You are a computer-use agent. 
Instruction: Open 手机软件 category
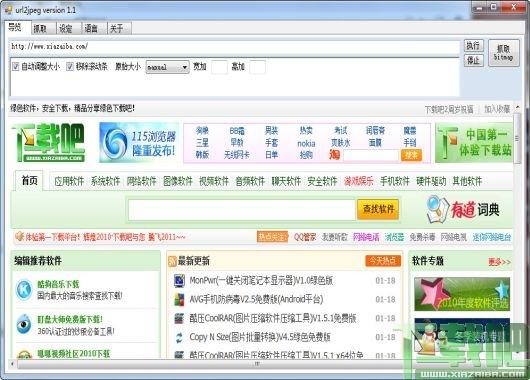pos(395,181)
